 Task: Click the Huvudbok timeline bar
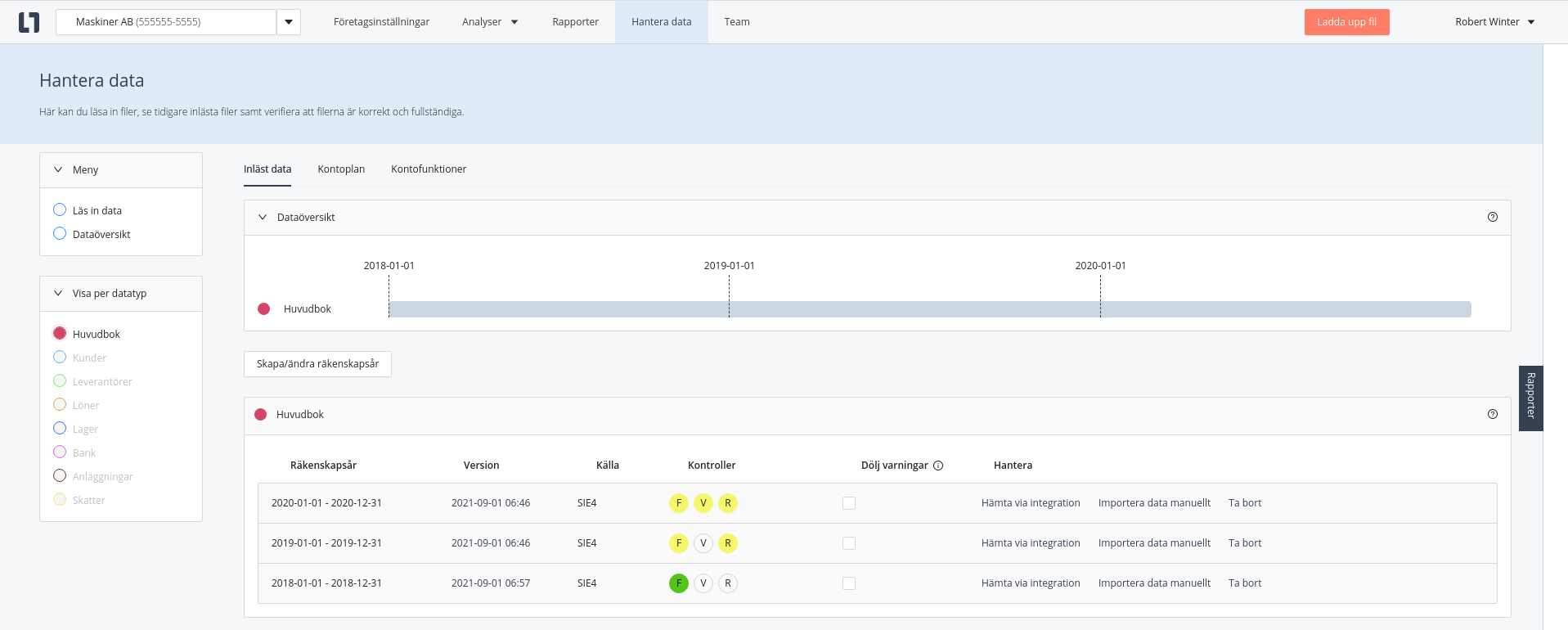tap(929, 309)
